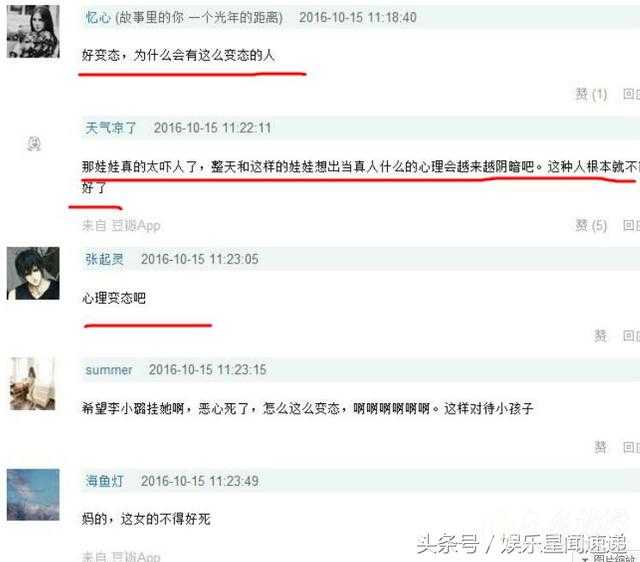Click the 天气凉了 small avatar icon
Image resolution: width=640 pixels, height=562 pixels.
[x=33, y=144]
